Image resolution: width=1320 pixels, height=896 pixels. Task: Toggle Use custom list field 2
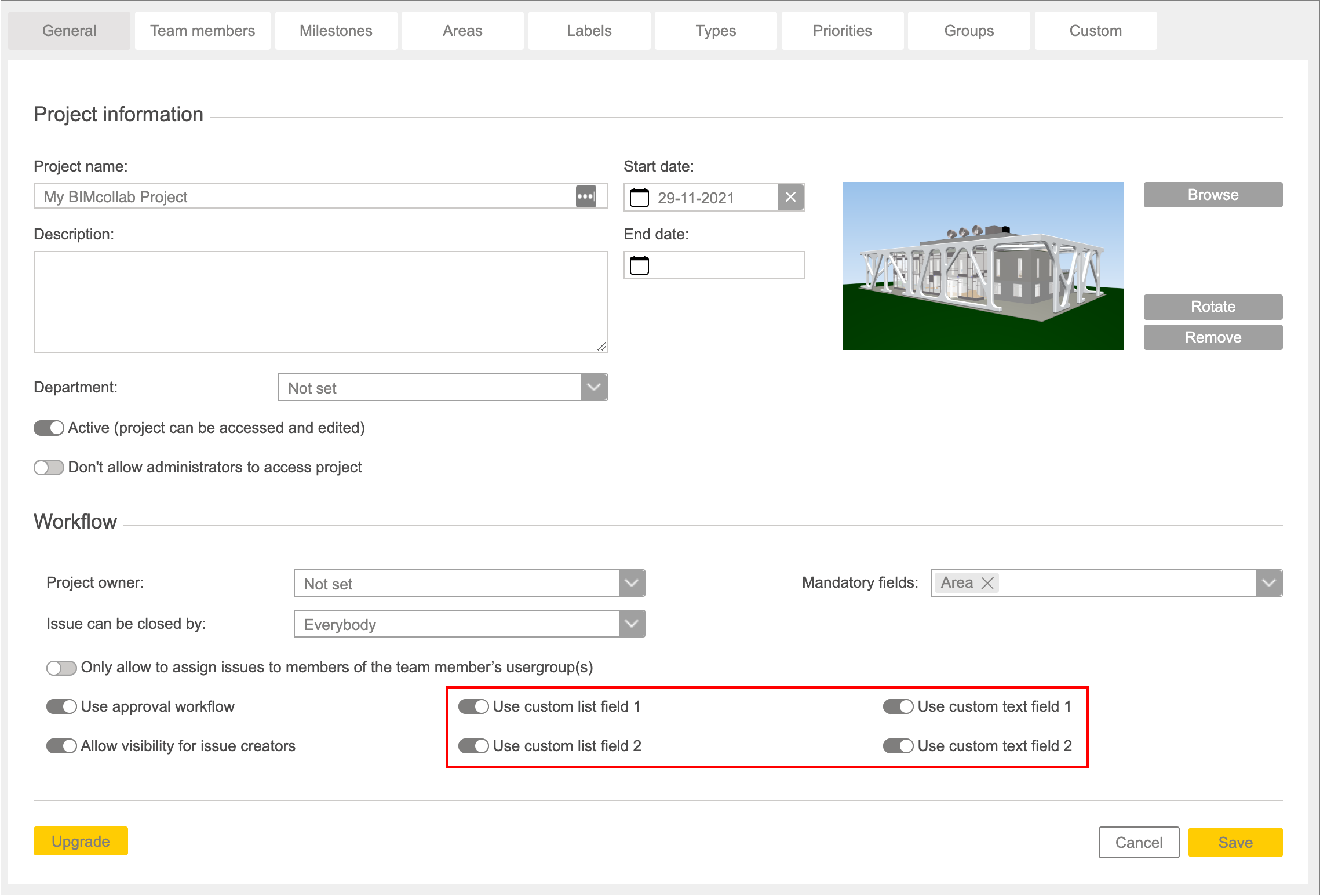point(473,746)
